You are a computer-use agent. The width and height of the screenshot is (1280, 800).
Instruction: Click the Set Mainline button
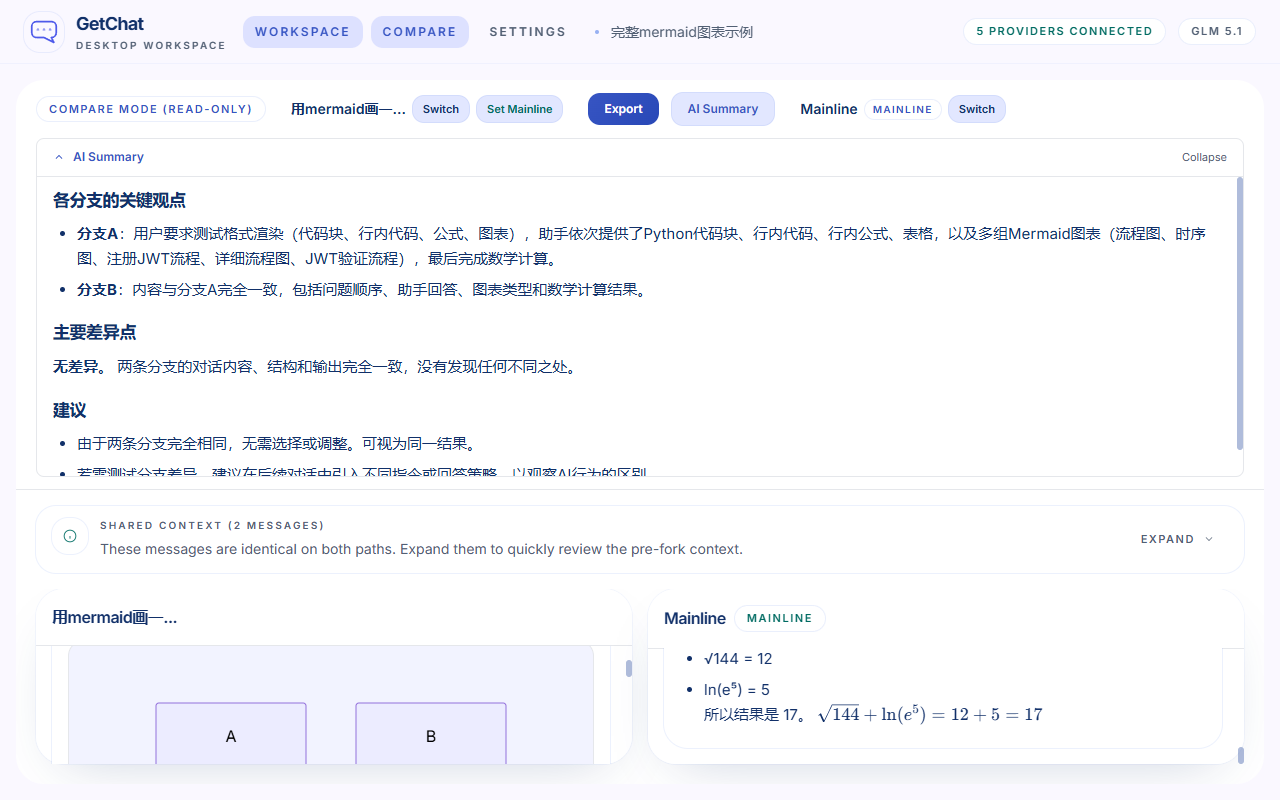(x=519, y=109)
